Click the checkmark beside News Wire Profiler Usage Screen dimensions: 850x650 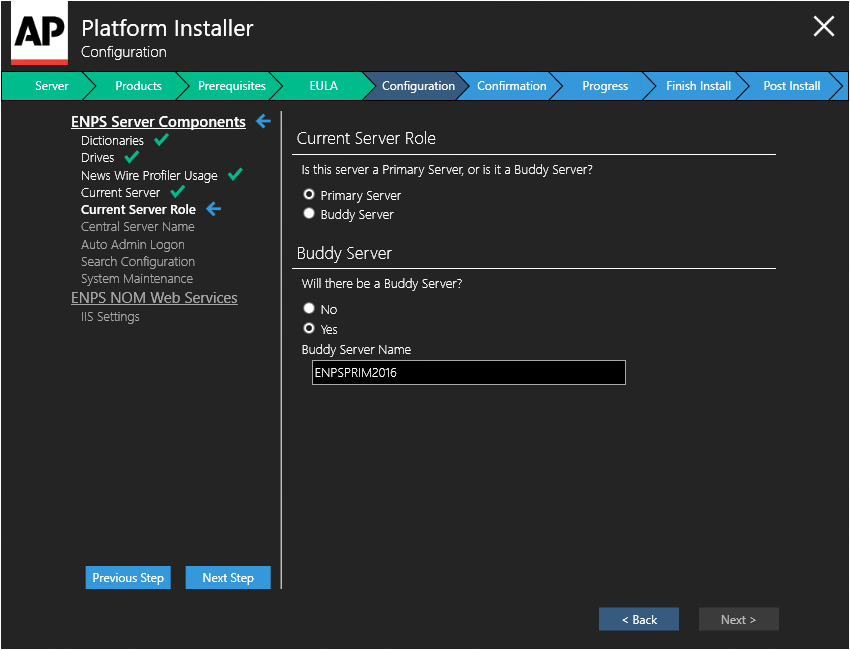pos(235,175)
